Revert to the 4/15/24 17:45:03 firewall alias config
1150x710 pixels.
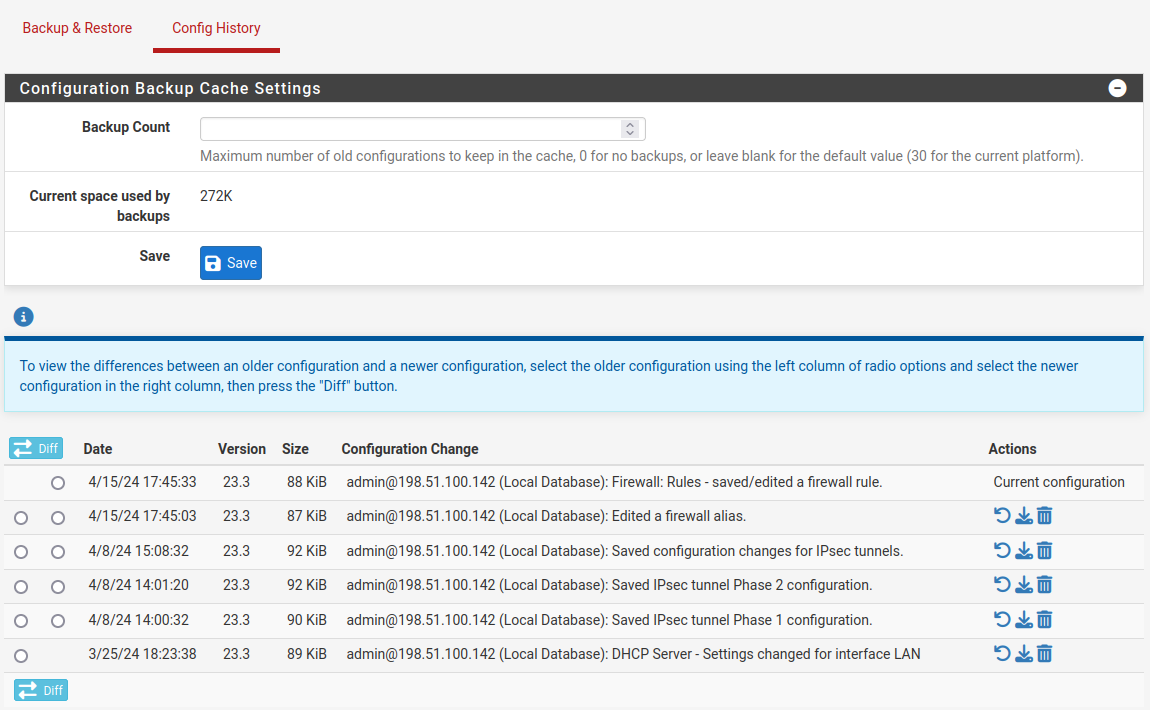pos(1002,516)
